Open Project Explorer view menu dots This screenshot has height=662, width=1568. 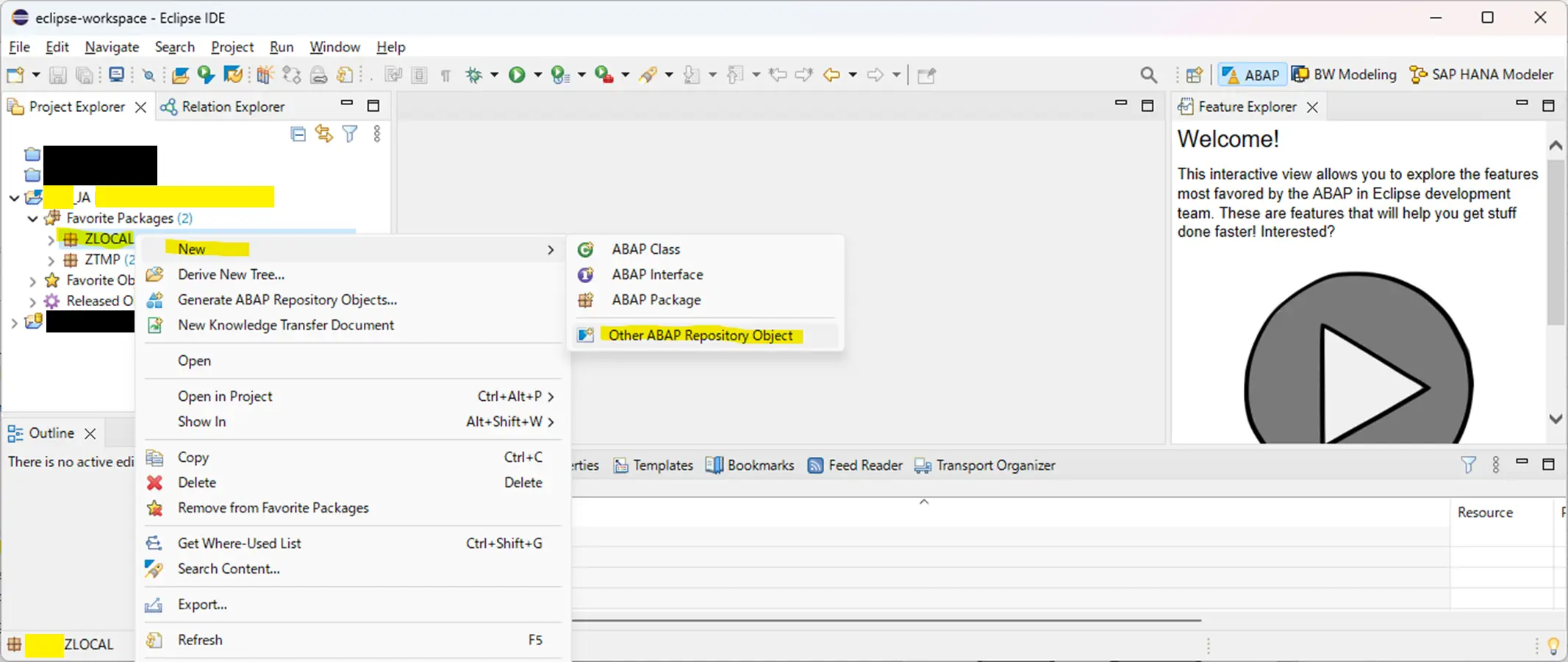point(377,134)
